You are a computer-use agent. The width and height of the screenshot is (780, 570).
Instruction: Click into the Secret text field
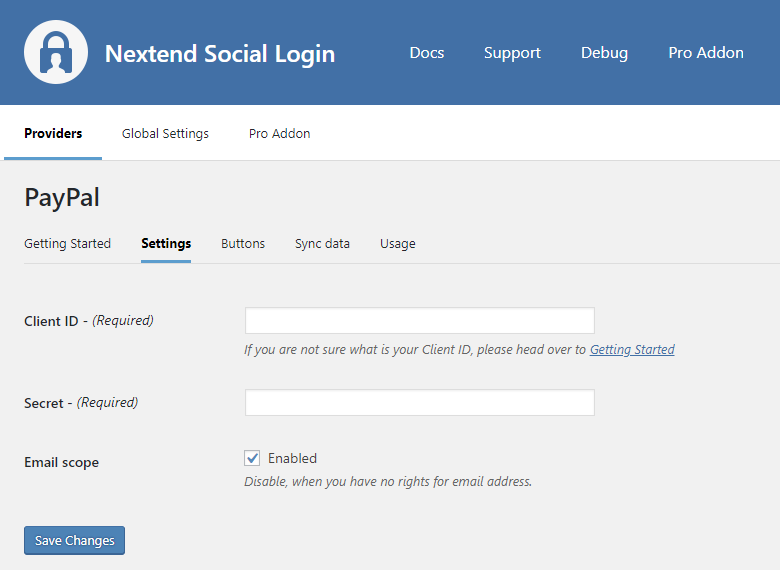pyautogui.click(x=420, y=403)
